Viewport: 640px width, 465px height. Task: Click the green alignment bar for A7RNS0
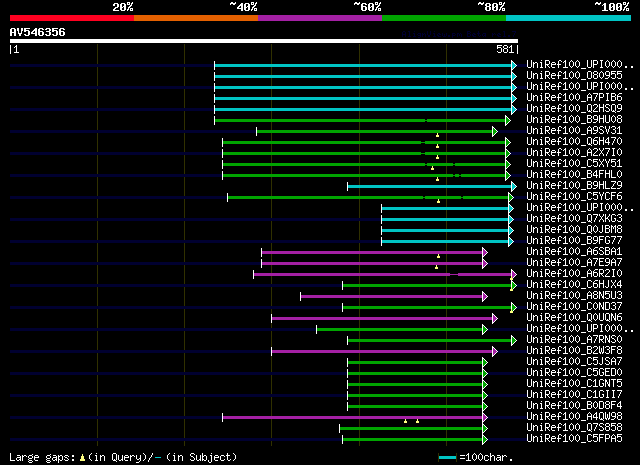[x=430, y=340]
